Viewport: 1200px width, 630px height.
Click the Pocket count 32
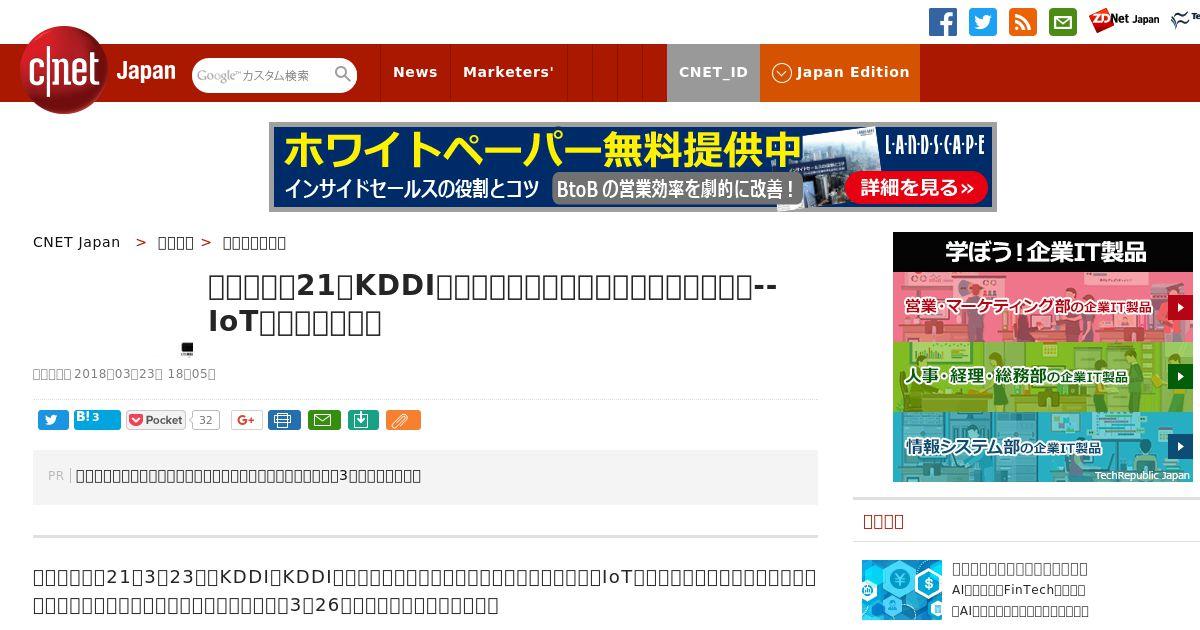coord(205,420)
